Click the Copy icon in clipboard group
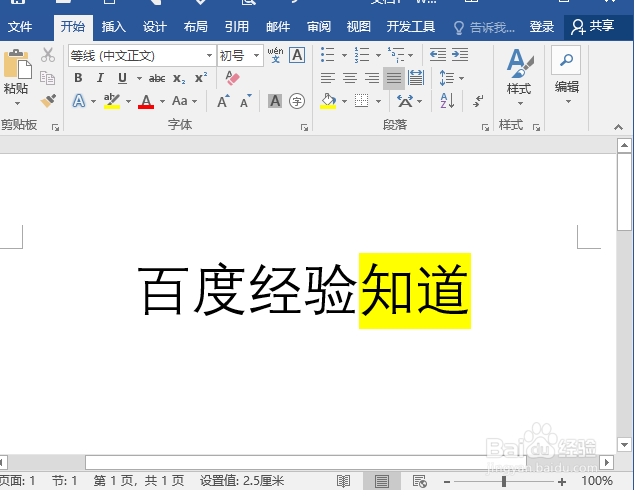This screenshot has width=634, height=490. 48,78
